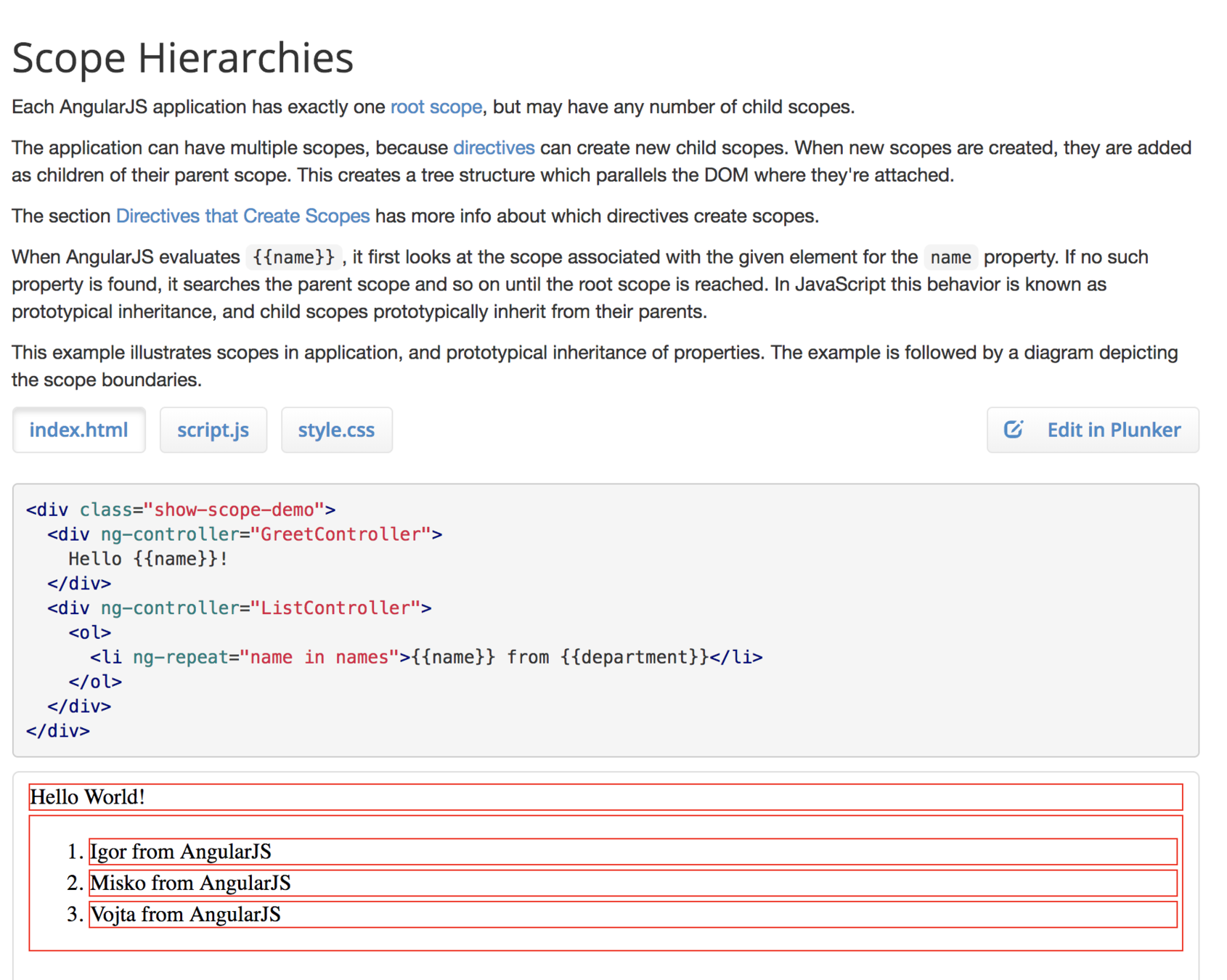Click the ListController attribute value in code
This screenshot has height=980, width=1227.
[335, 608]
